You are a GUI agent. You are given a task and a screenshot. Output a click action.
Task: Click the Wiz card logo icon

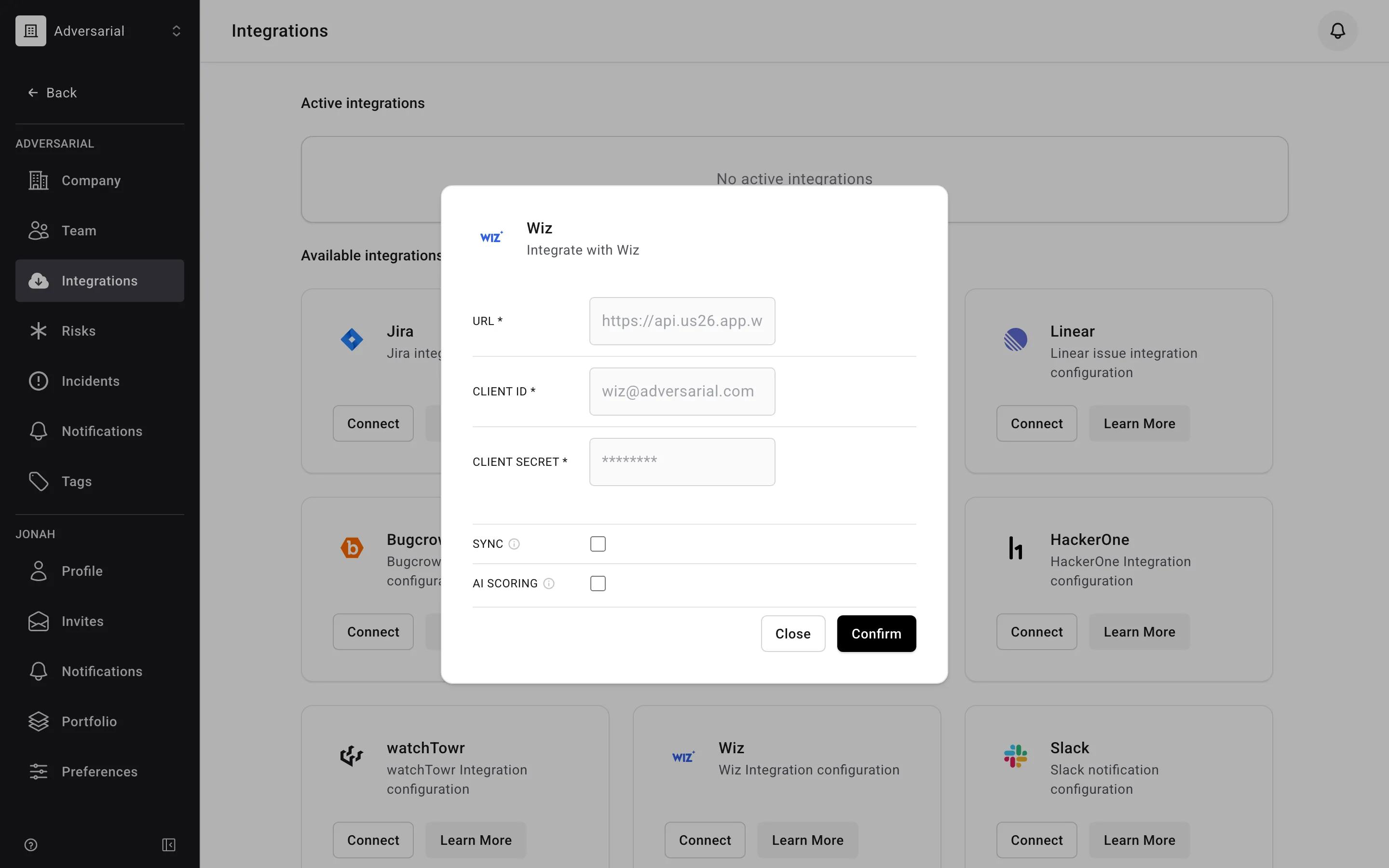[x=683, y=757]
